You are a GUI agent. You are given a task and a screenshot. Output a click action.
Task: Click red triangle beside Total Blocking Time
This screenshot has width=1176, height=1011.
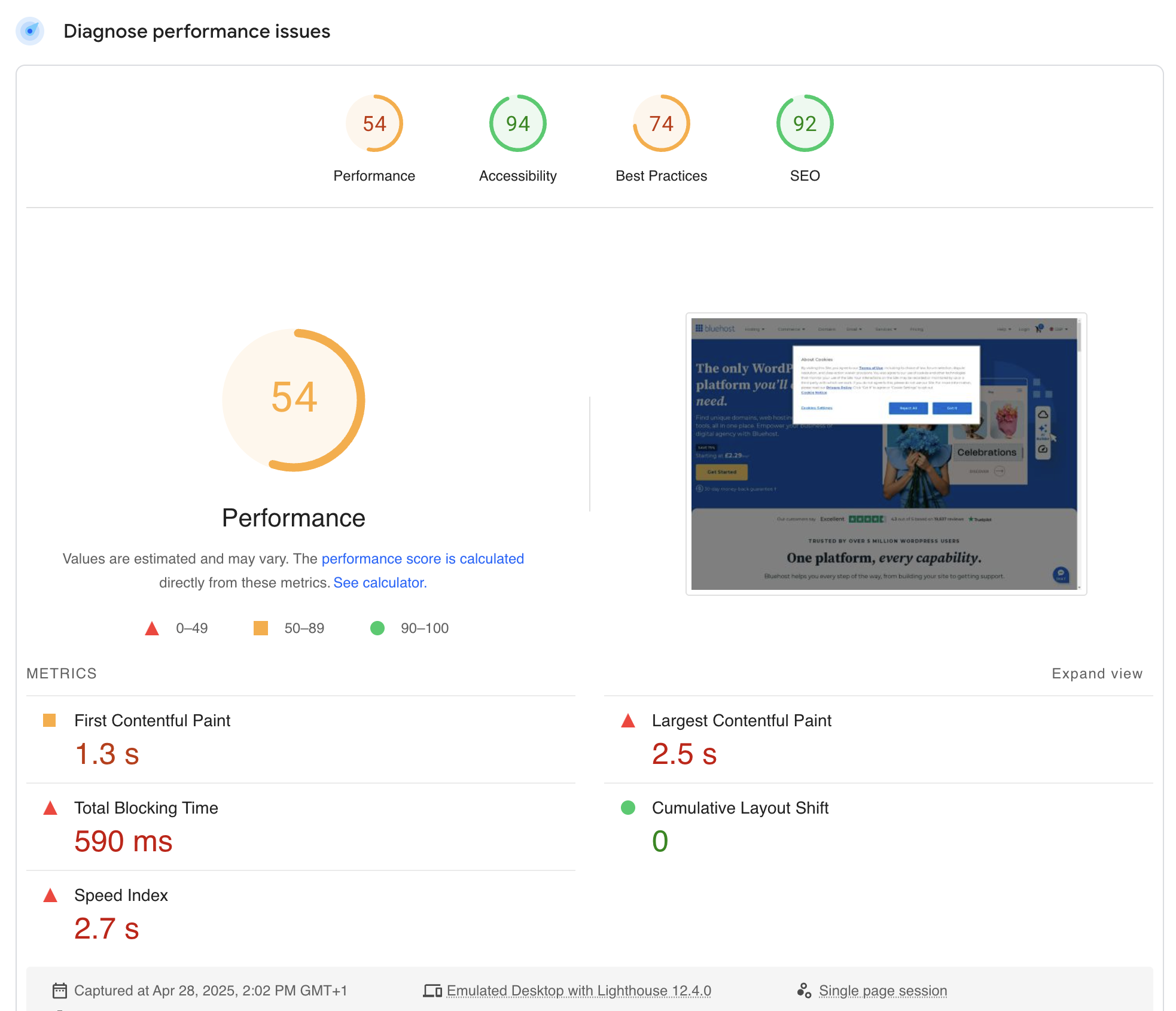tap(50, 808)
